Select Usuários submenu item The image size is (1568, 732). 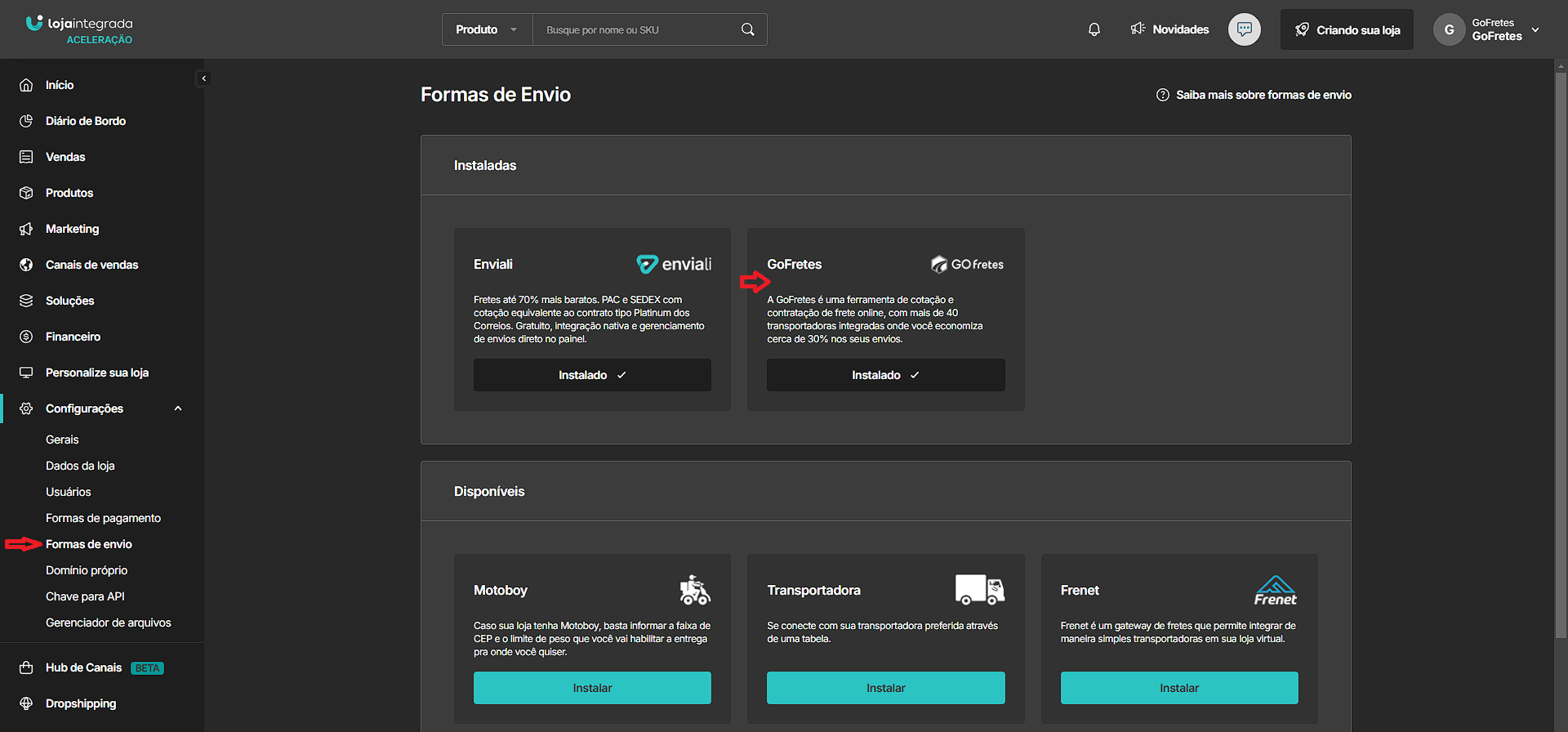point(69,492)
